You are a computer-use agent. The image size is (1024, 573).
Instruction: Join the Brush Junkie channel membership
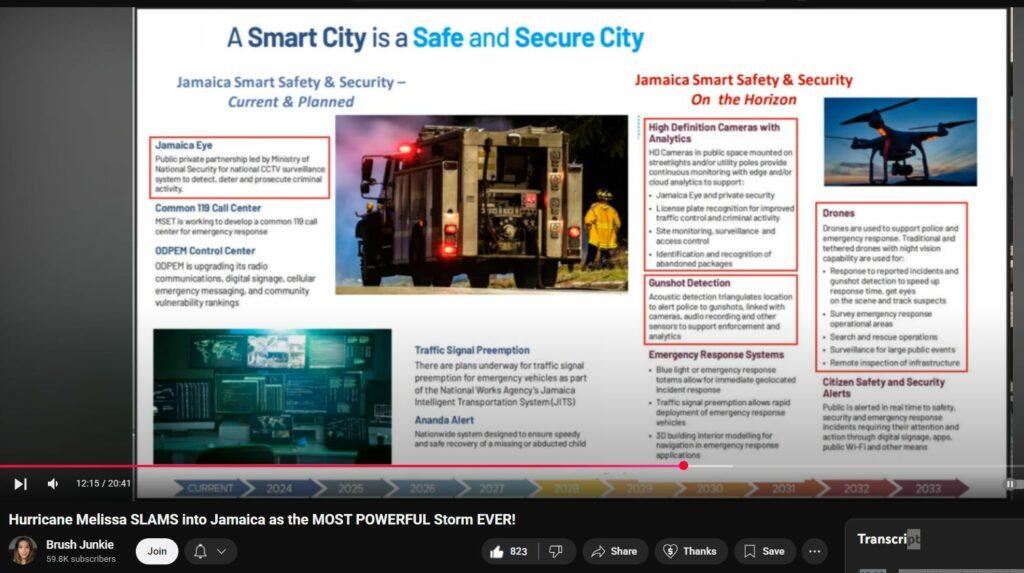[157, 551]
